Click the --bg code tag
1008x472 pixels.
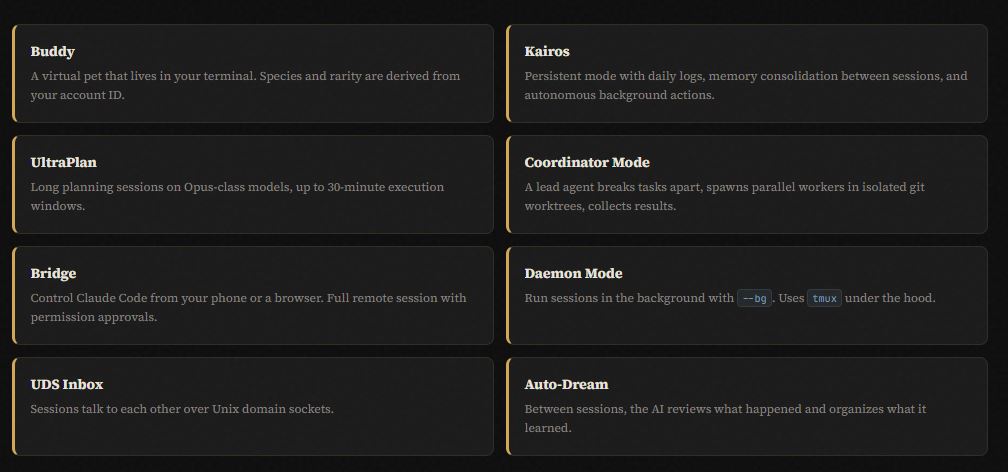[x=754, y=298]
